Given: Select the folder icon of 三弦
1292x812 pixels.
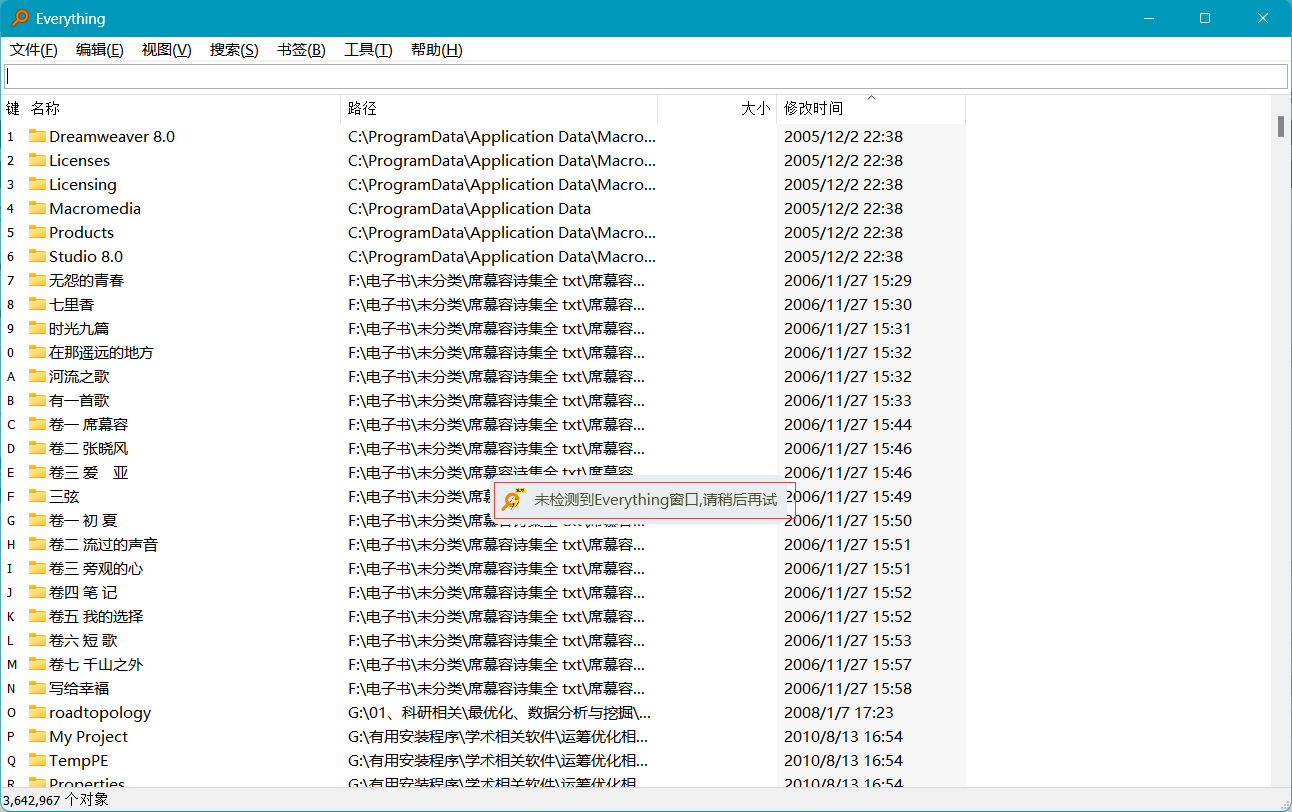Looking at the screenshot, I should [x=38, y=496].
